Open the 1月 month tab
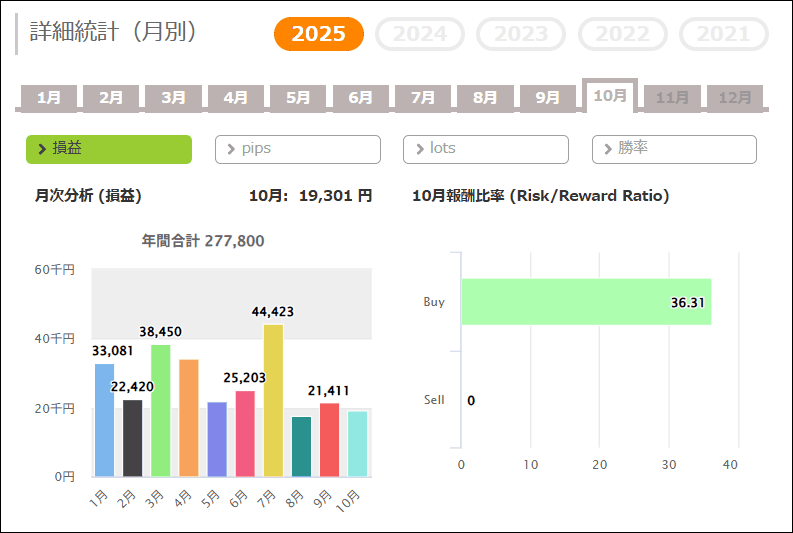This screenshot has height=533, width=793. 49,98
